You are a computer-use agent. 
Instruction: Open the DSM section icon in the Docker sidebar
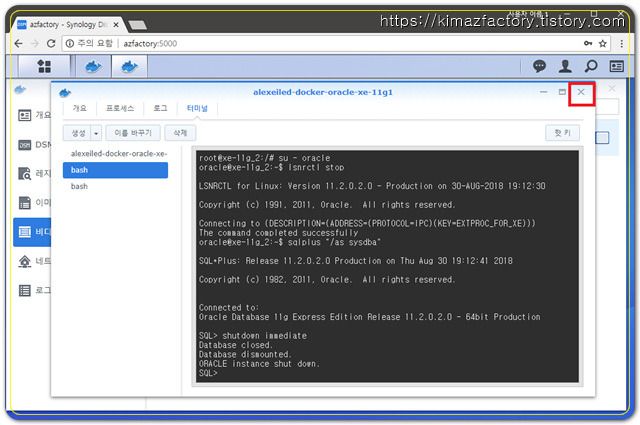(x=24, y=145)
